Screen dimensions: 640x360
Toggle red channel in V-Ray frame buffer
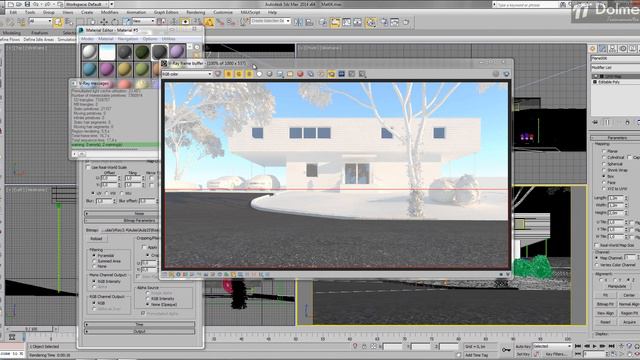pyautogui.click(x=228, y=74)
